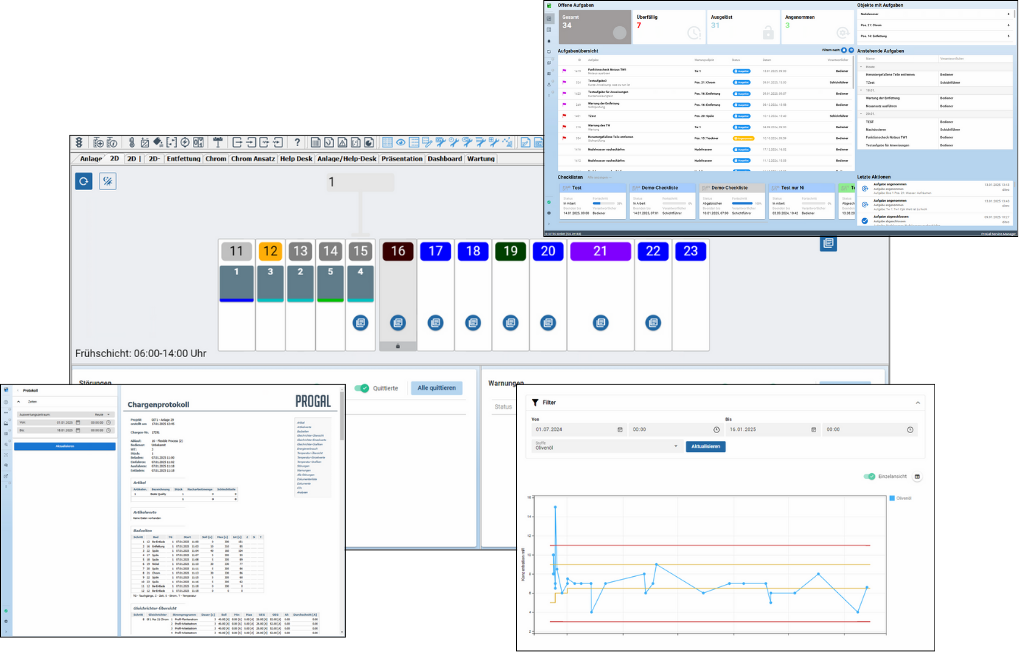Open the protocol icon under station 15
1019x652 pixels.
pos(361,322)
